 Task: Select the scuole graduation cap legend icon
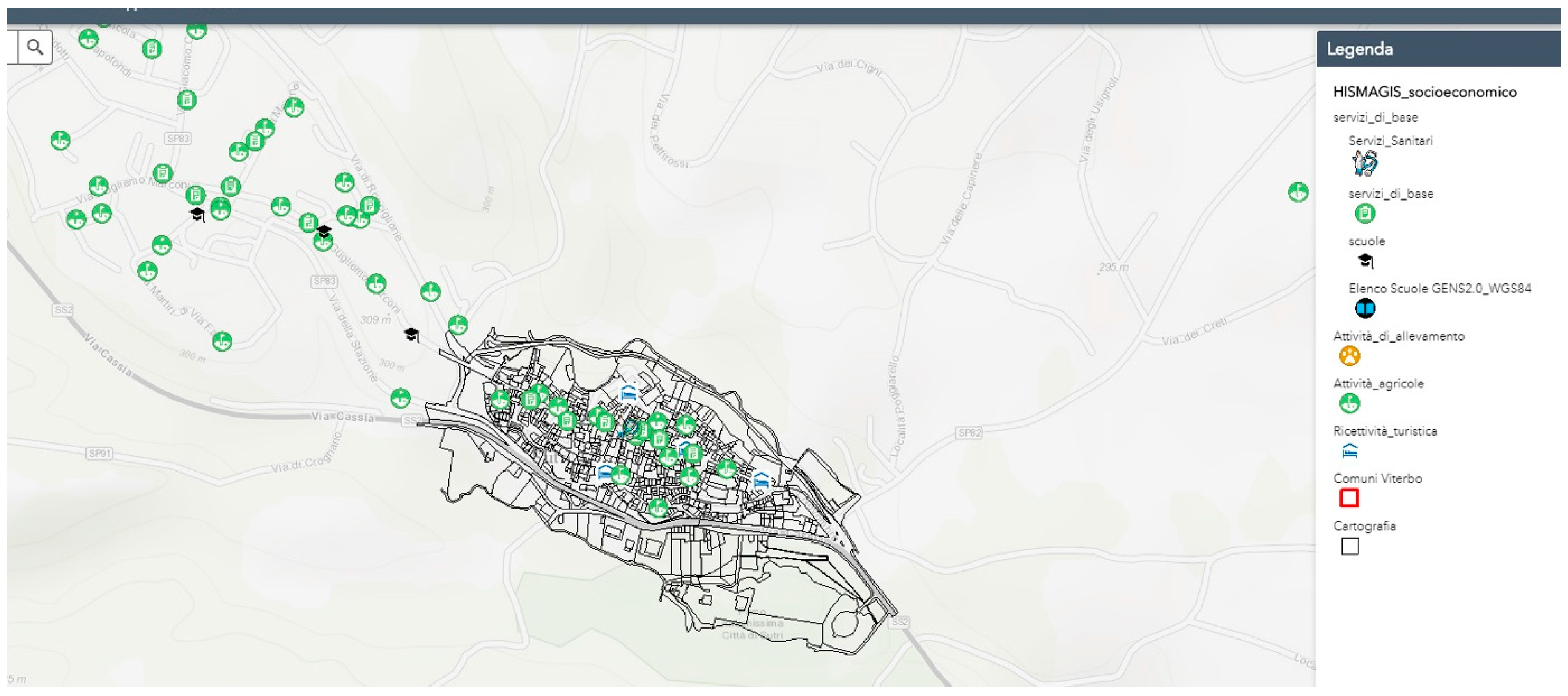coord(1365,261)
